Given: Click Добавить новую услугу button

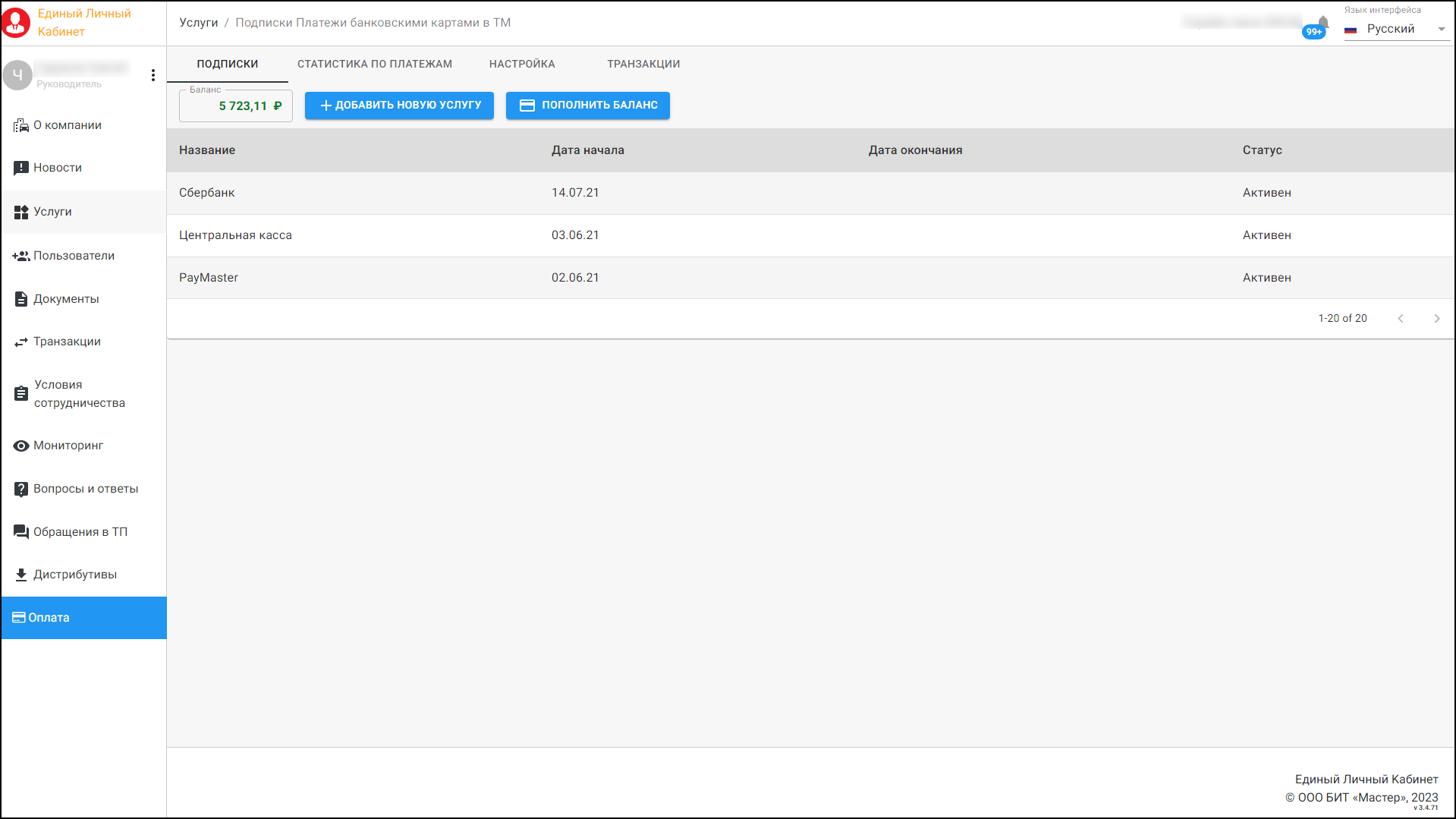Looking at the screenshot, I should click(399, 106).
